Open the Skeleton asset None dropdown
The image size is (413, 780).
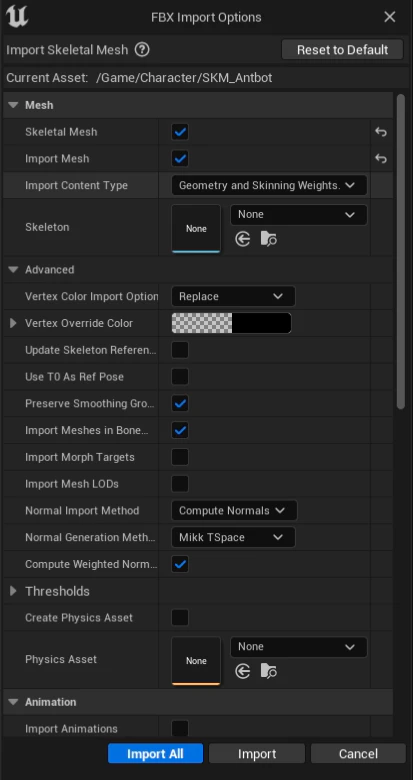point(299,214)
